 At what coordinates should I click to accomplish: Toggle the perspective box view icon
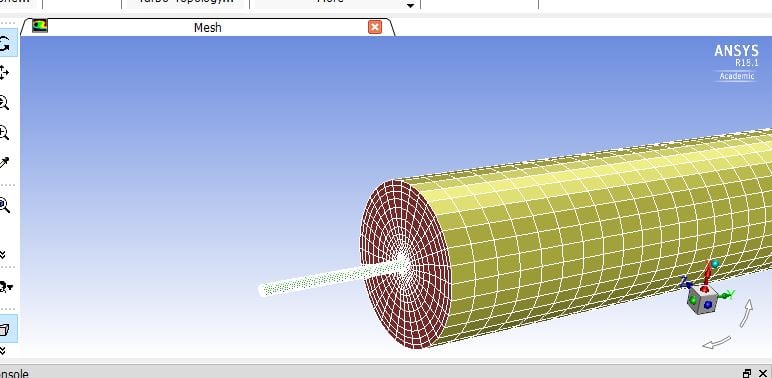click(5, 329)
